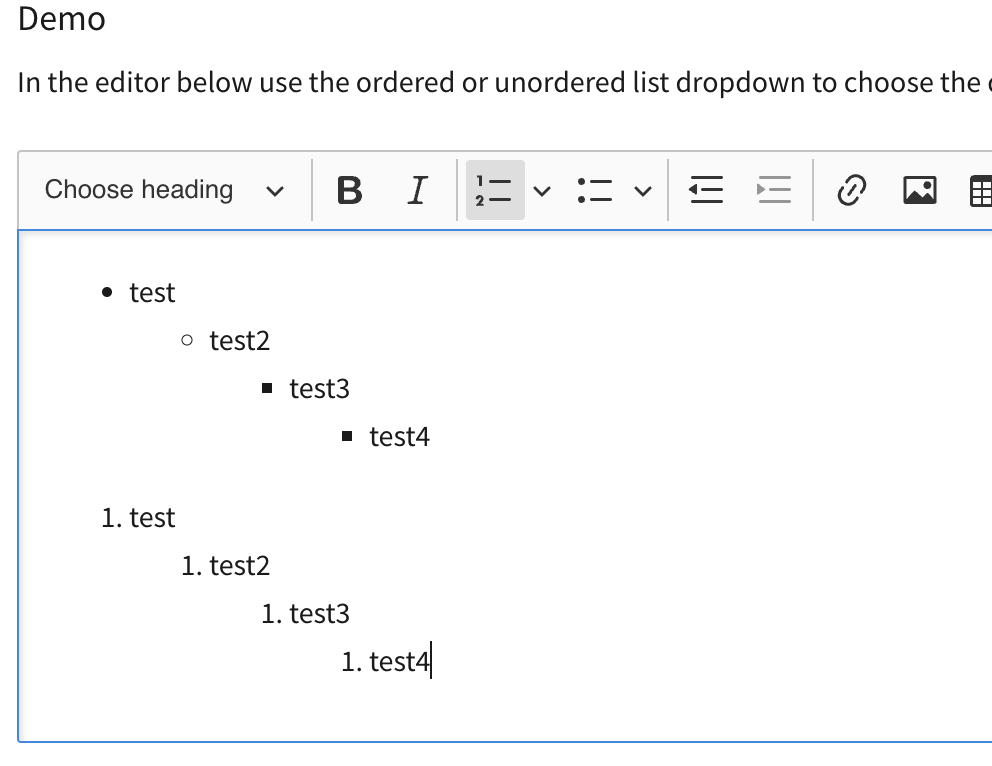Insert a hyperlink using the chain icon

(851, 189)
